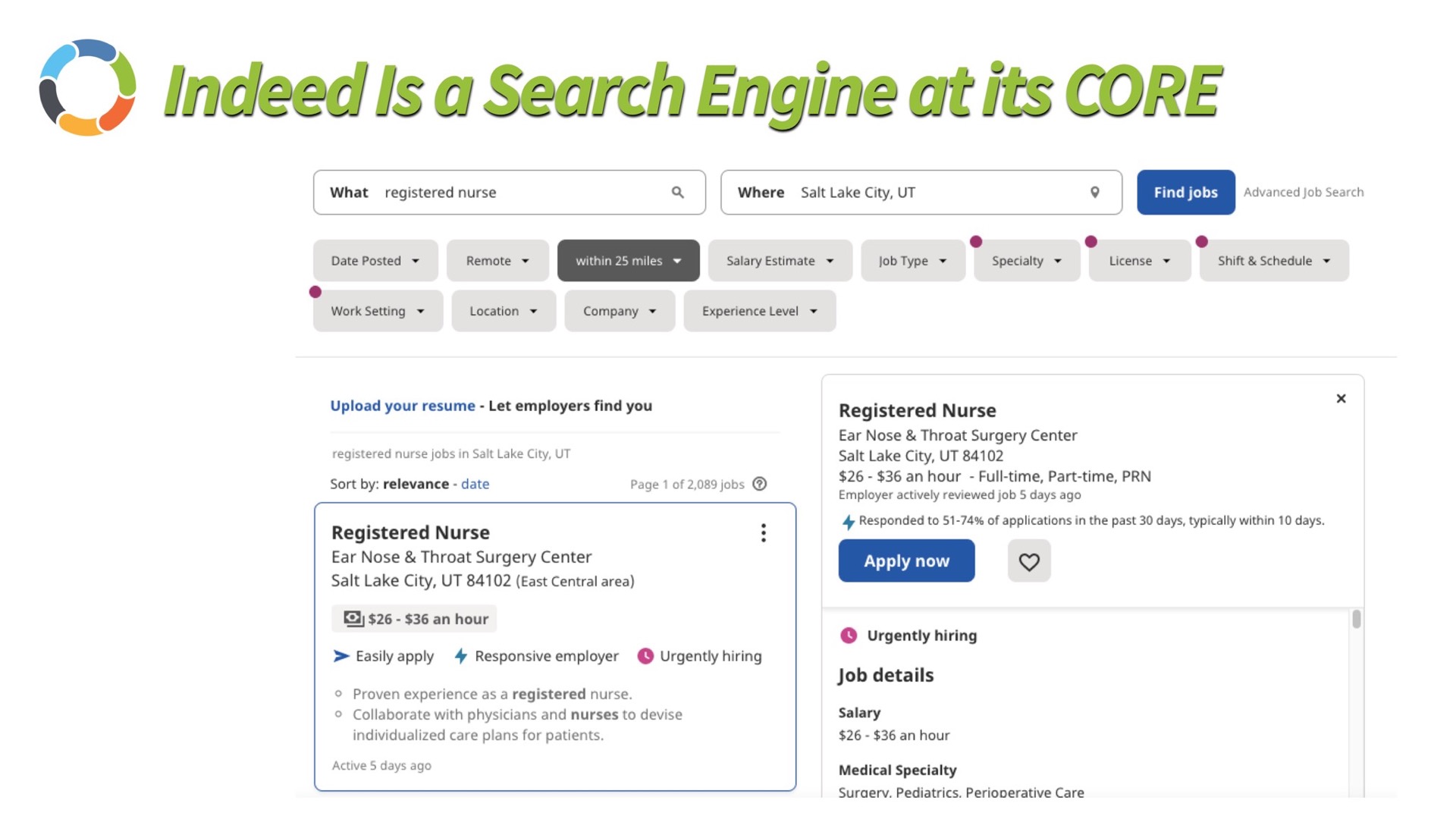Click the location pin icon
1456x819 pixels.
click(x=1094, y=193)
